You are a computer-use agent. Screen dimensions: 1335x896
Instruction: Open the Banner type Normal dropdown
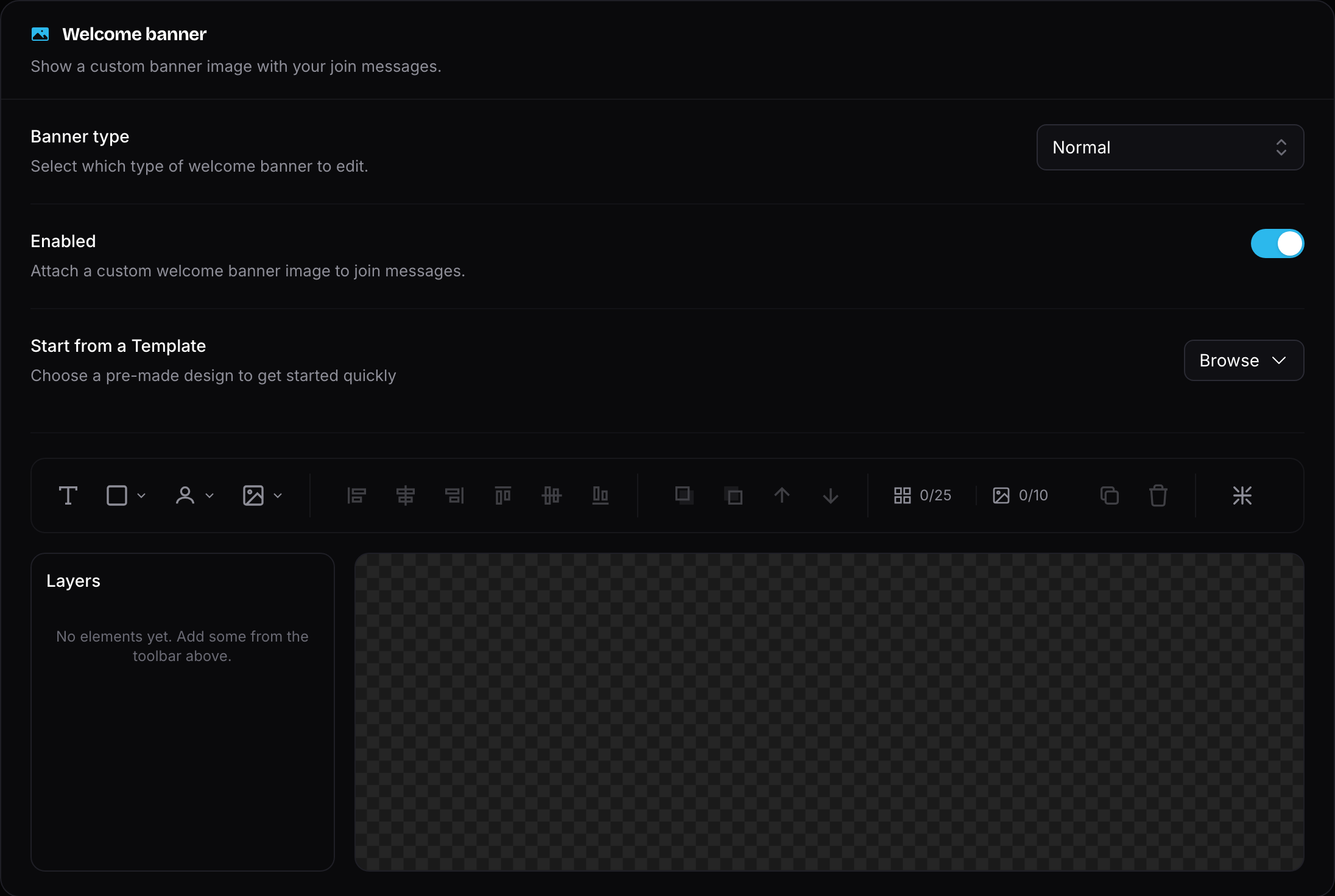[1170, 147]
